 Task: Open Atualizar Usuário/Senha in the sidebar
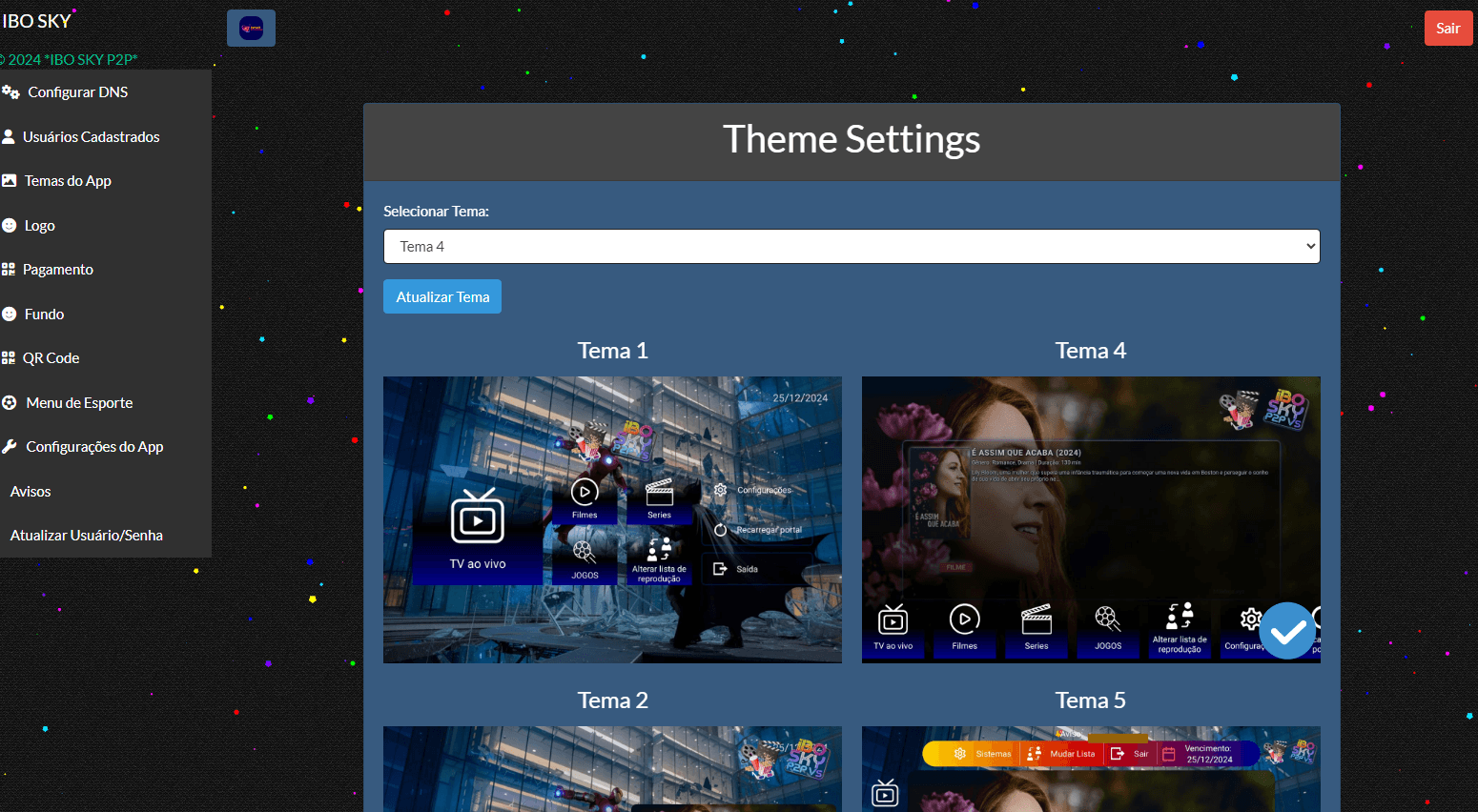tap(87, 536)
